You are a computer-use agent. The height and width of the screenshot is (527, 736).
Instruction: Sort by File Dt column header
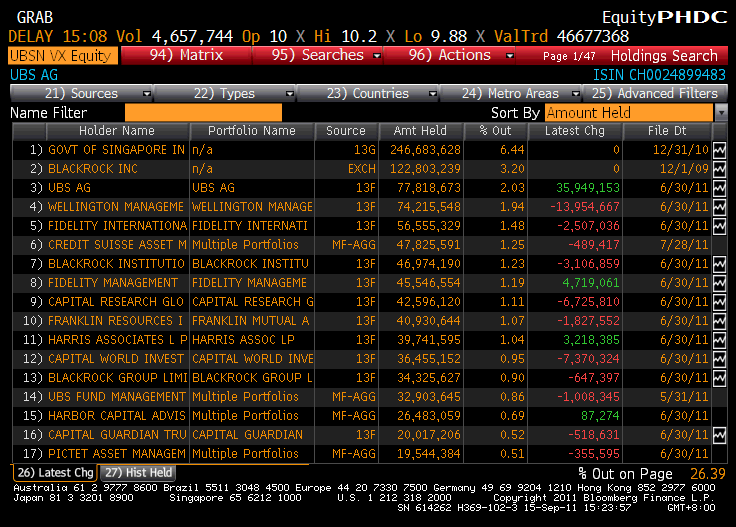pyautogui.click(x=667, y=131)
